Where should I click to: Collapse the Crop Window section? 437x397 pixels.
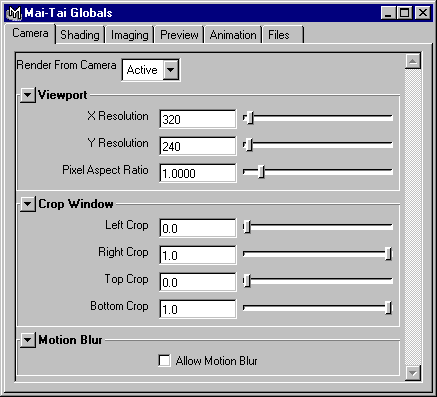28,204
